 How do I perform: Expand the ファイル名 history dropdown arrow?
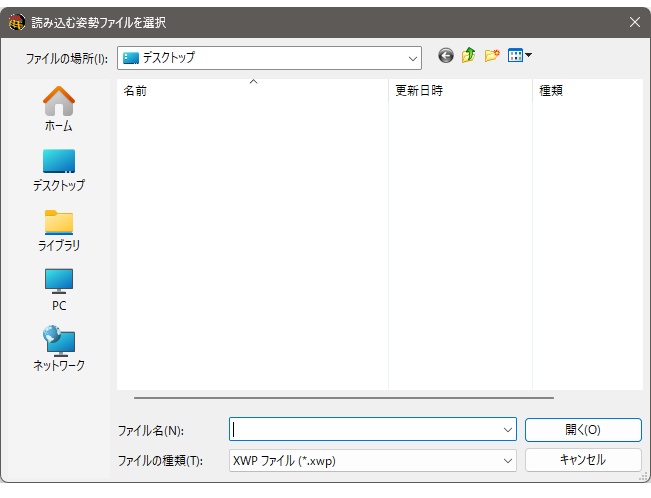pyautogui.click(x=507, y=430)
